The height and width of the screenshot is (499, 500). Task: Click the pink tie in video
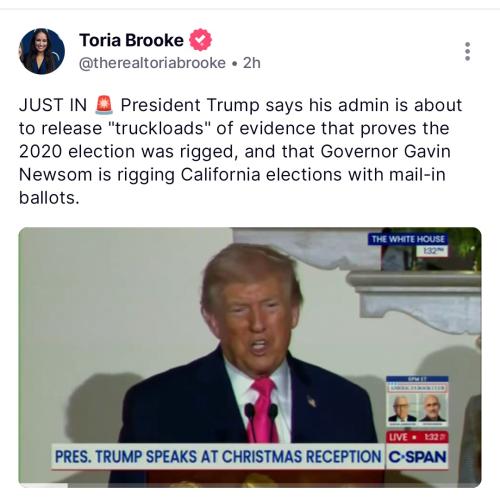click(264, 410)
